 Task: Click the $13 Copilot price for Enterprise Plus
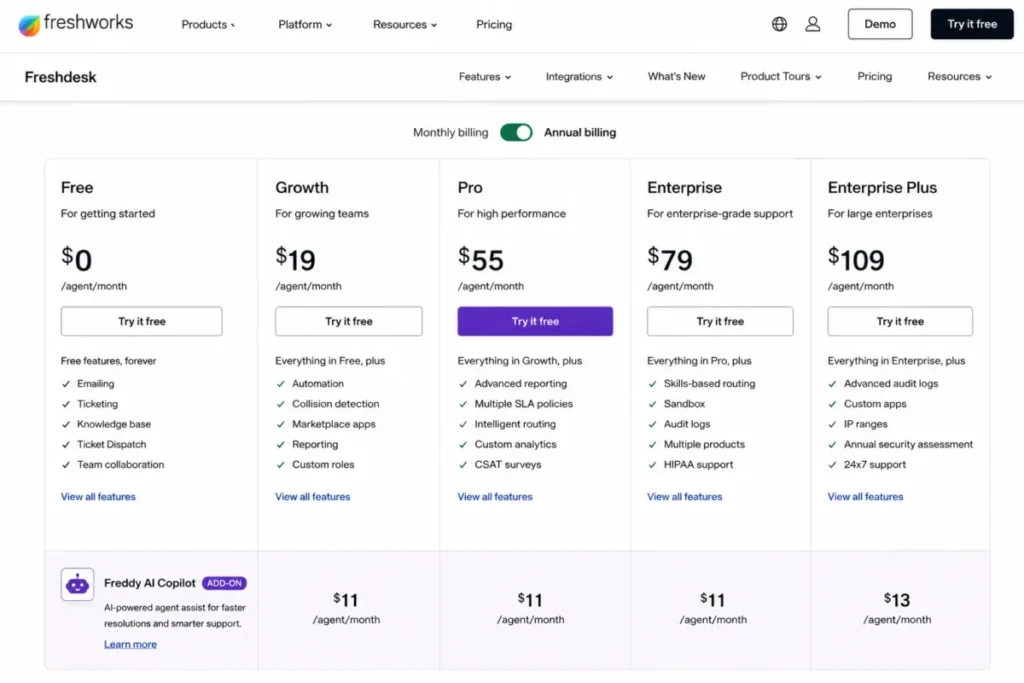(897, 599)
